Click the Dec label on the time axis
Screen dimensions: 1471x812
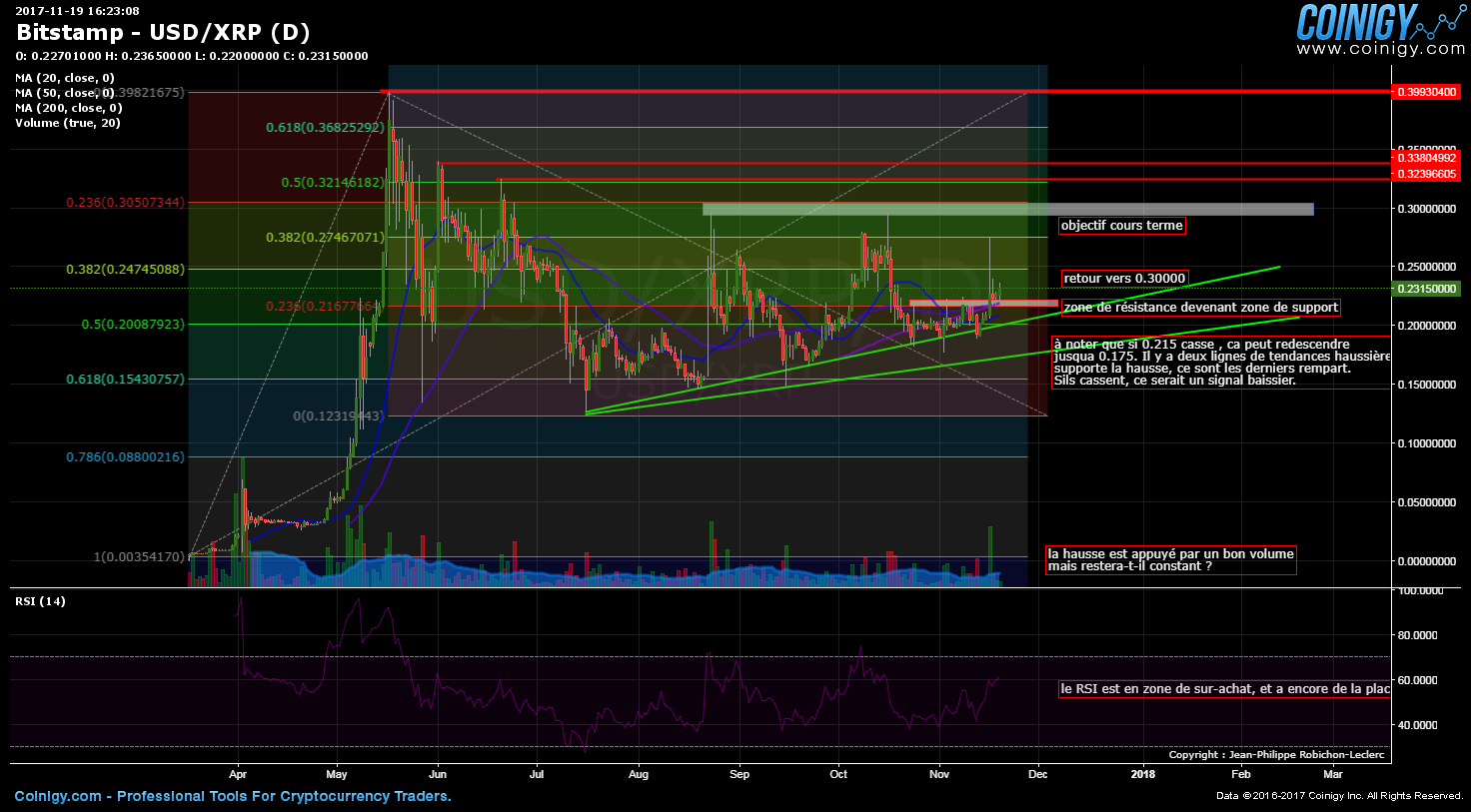1038,774
